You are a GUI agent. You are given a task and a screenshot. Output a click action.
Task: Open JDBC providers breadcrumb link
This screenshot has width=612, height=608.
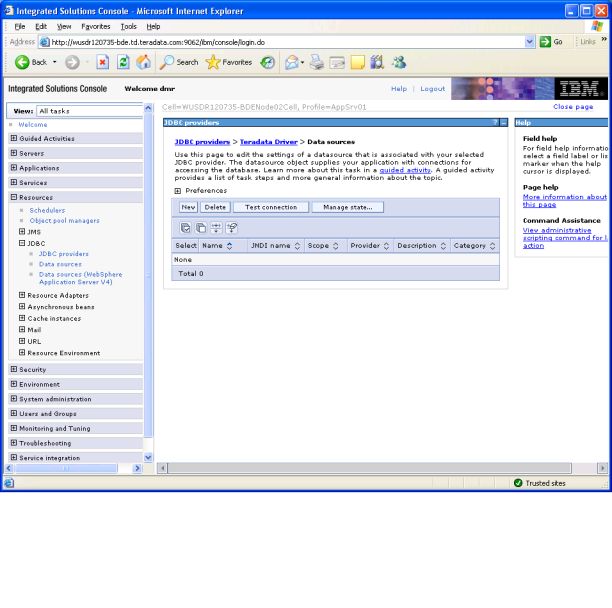(202, 142)
